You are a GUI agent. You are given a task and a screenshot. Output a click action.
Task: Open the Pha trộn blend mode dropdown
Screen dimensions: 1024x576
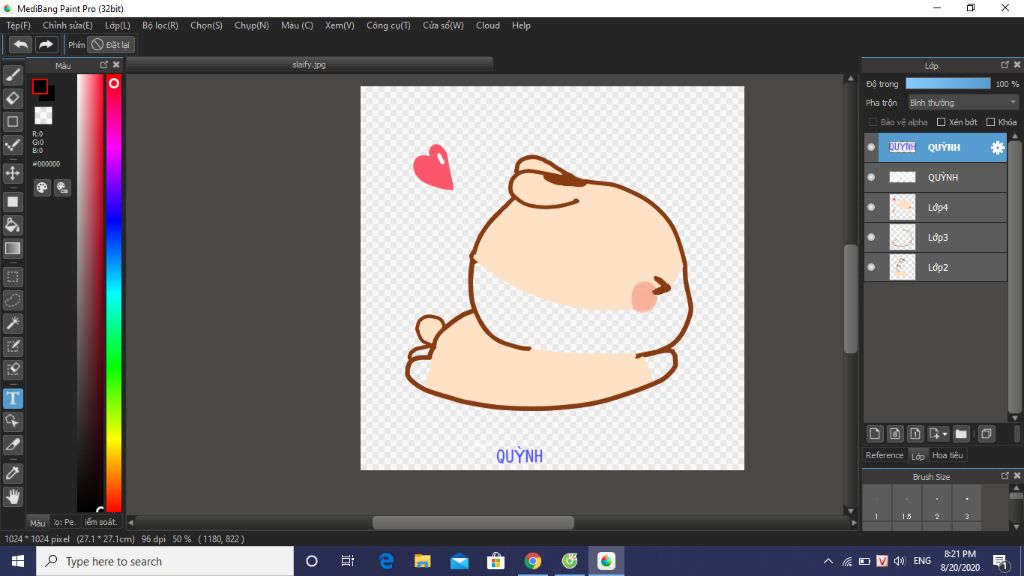[963, 103]
